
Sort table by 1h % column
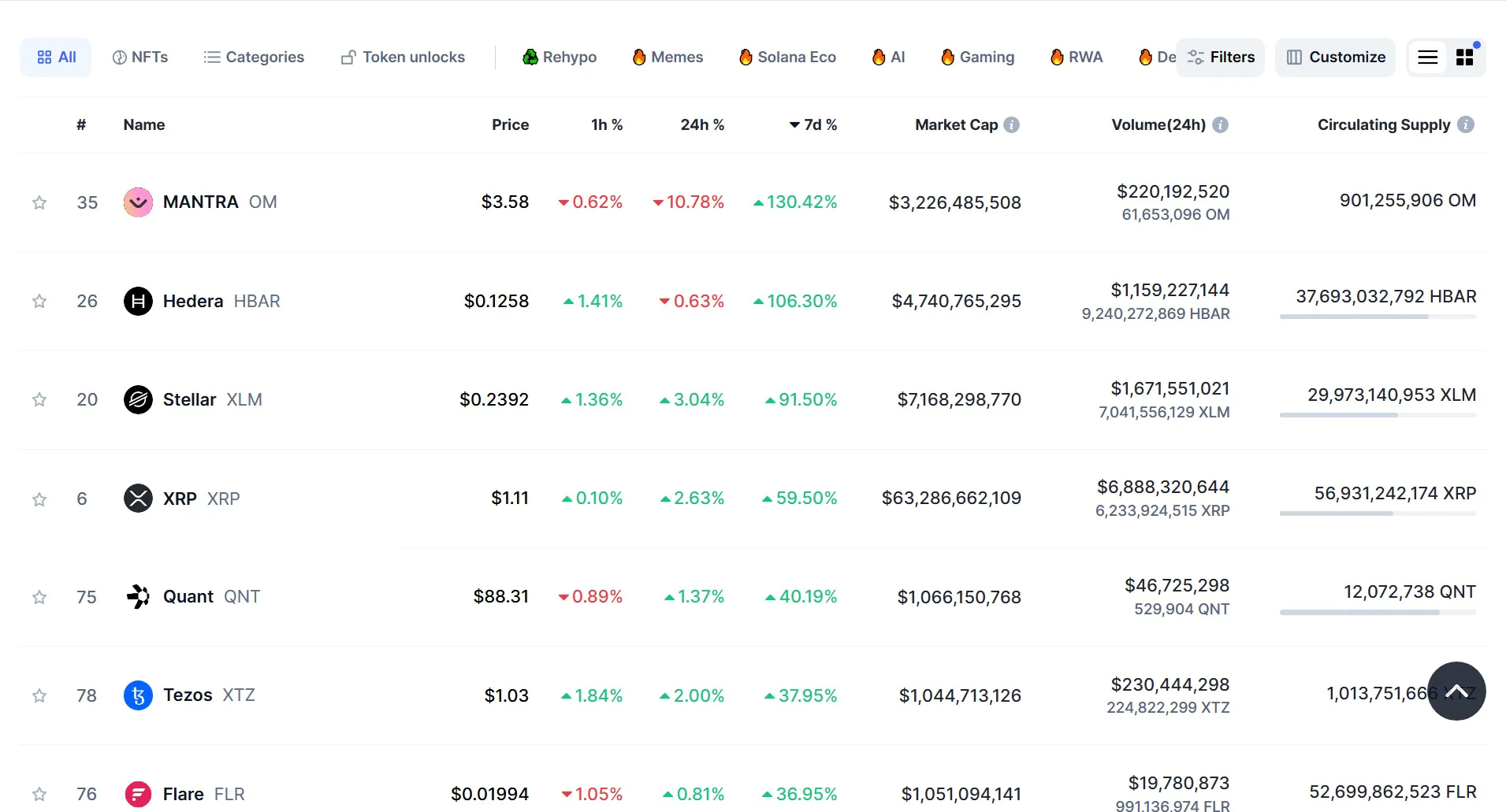(x=607, y=124)
